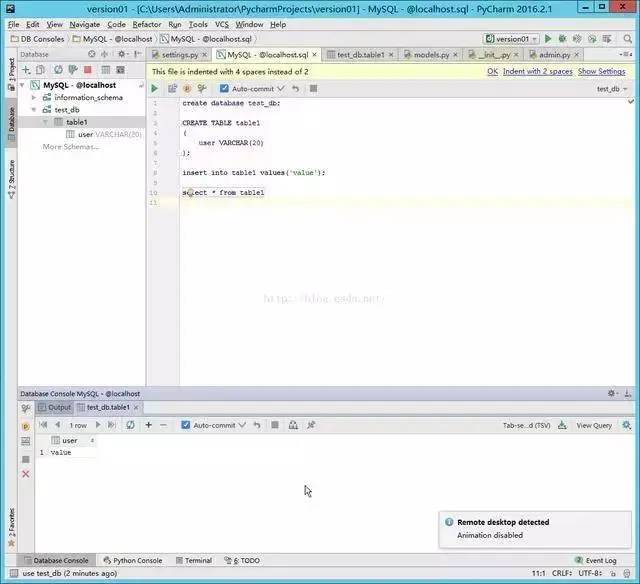Click Show Settings link
Screen dimensions: 640x584
[x=602, y=71]
